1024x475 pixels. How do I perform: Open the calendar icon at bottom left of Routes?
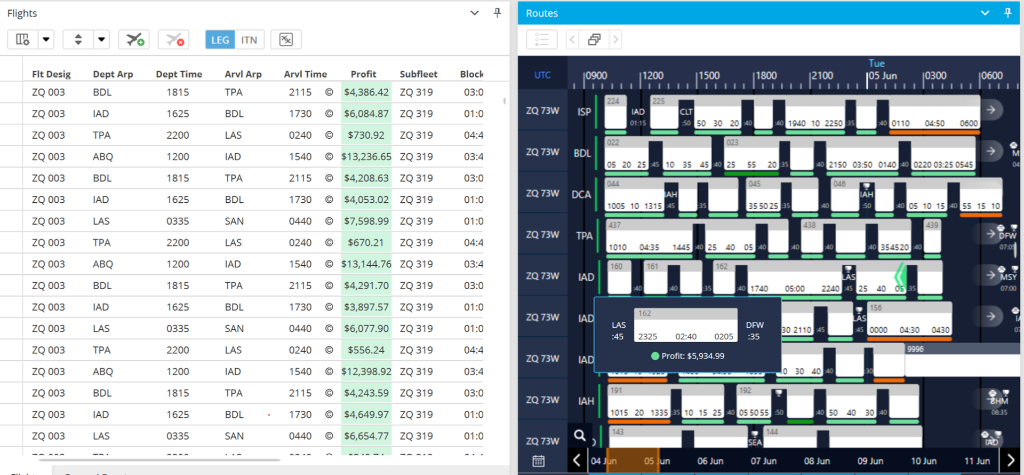tap(539, 461)
